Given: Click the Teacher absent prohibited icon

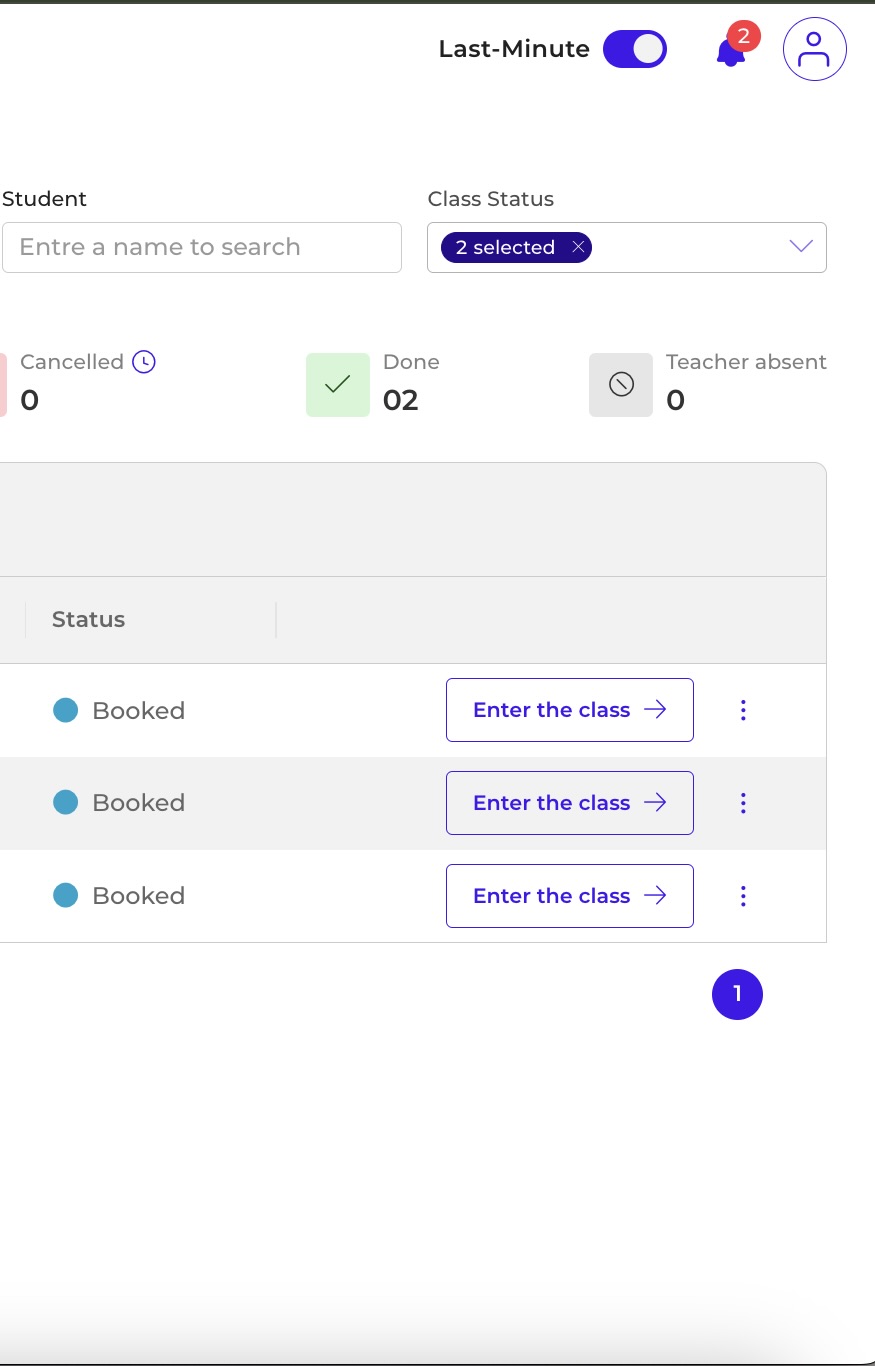Looking at the screenshot, I should (x=621, y=384).
